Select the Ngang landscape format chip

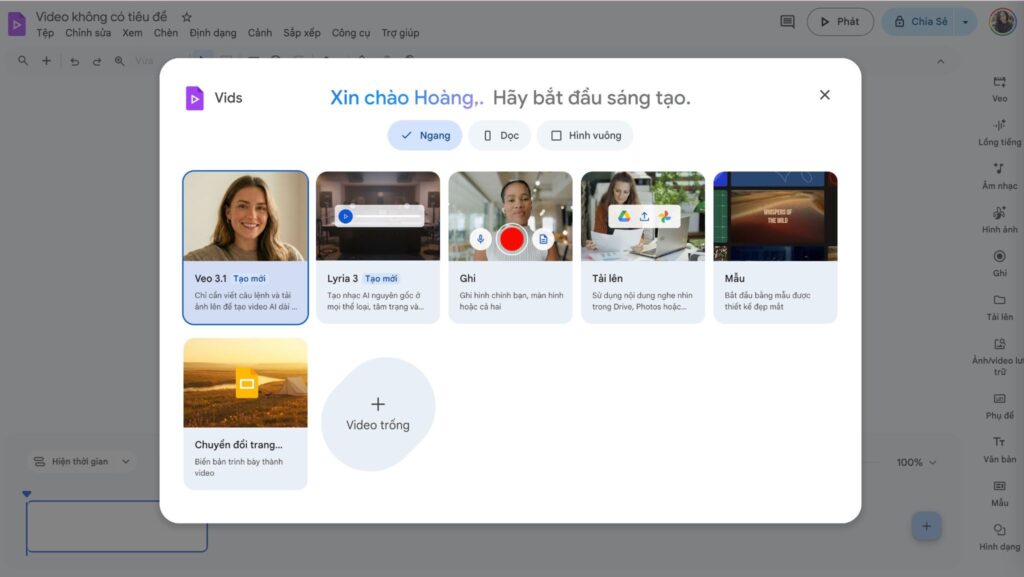pos(425,135)
